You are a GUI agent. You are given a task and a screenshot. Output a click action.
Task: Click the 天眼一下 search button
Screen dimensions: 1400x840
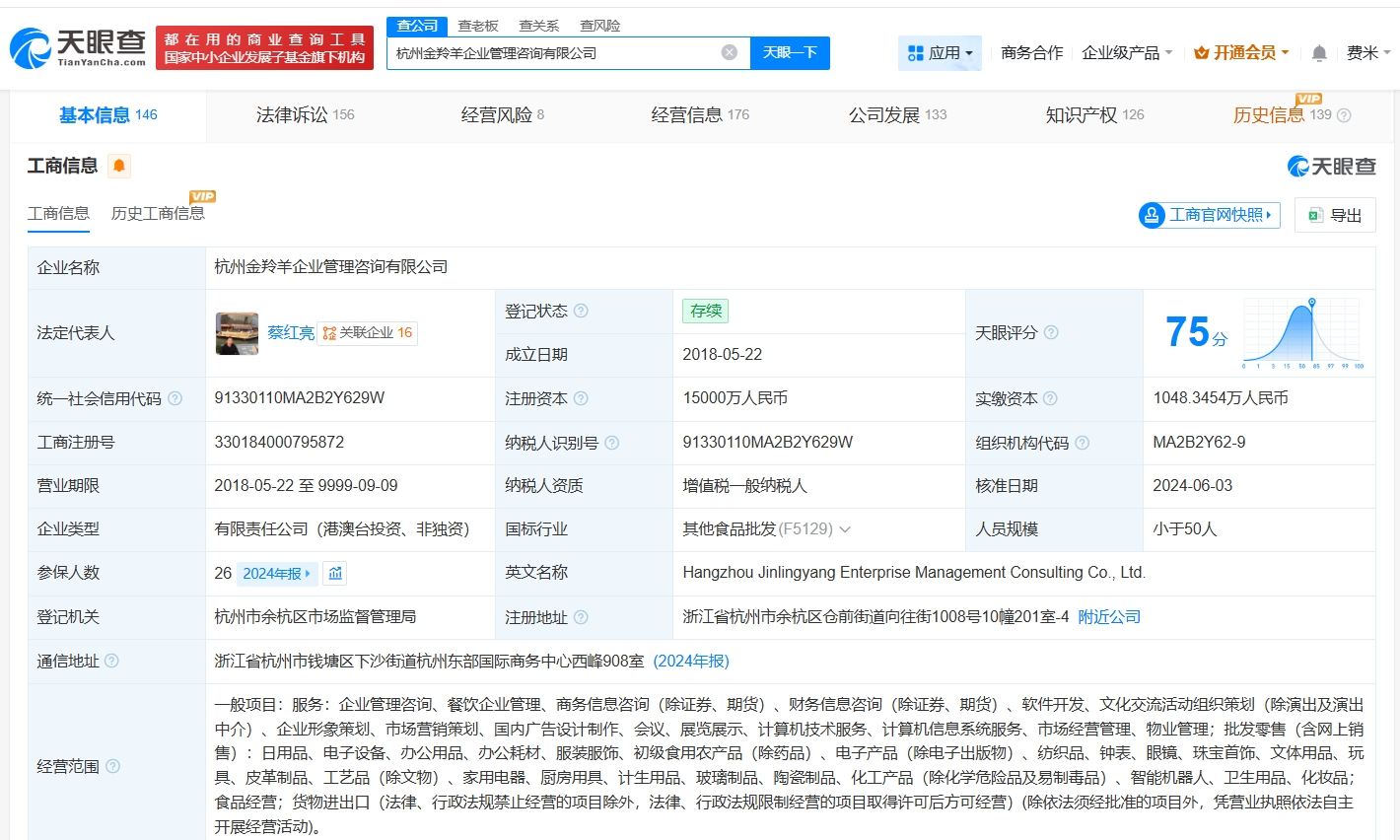coord(790,52)
